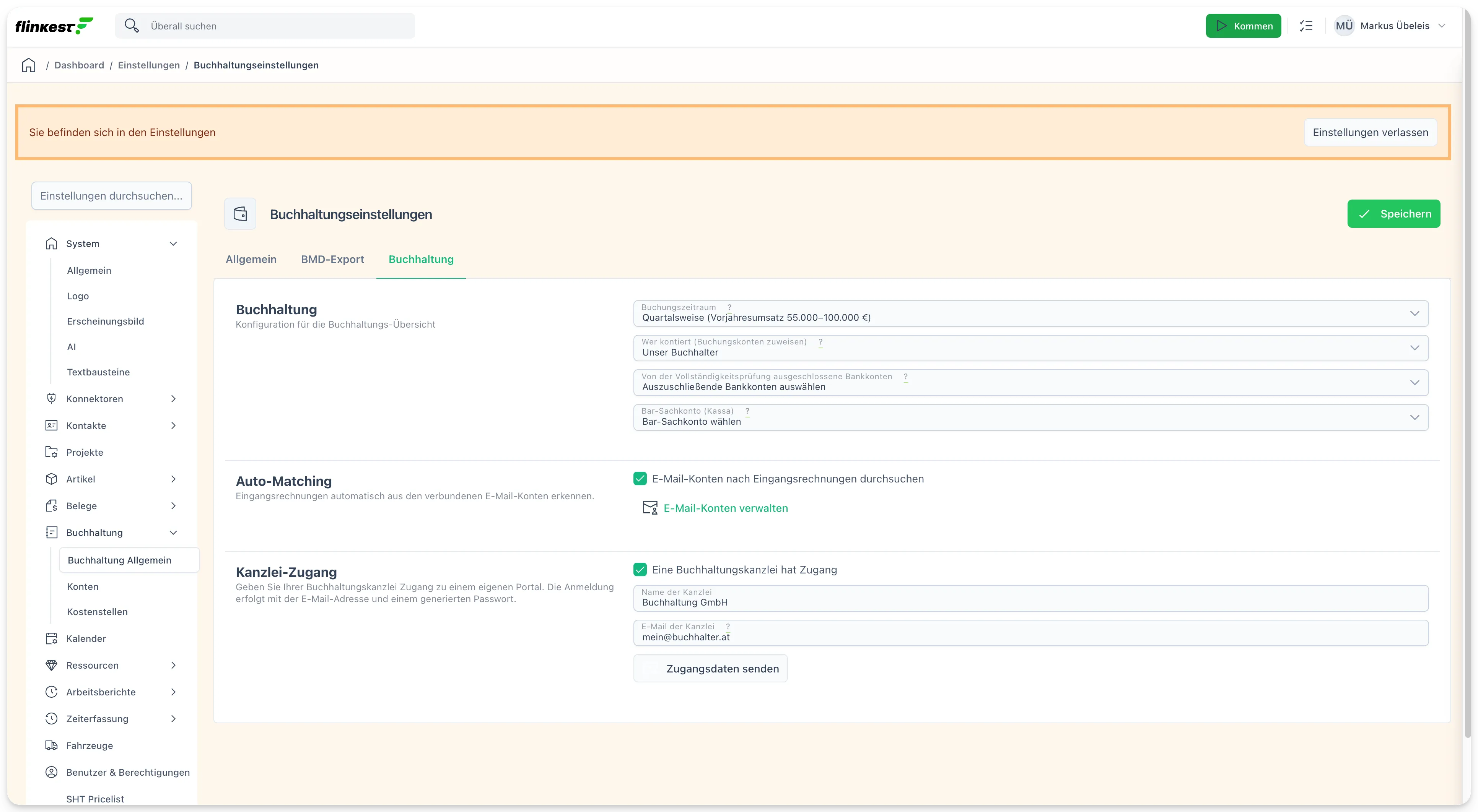The width and height of the screenshot is (1478, 812).
Task: Uncheck E-Mail-Konten nach Eingangsrechnungen durchsuchen
Action: coord(640,479)
